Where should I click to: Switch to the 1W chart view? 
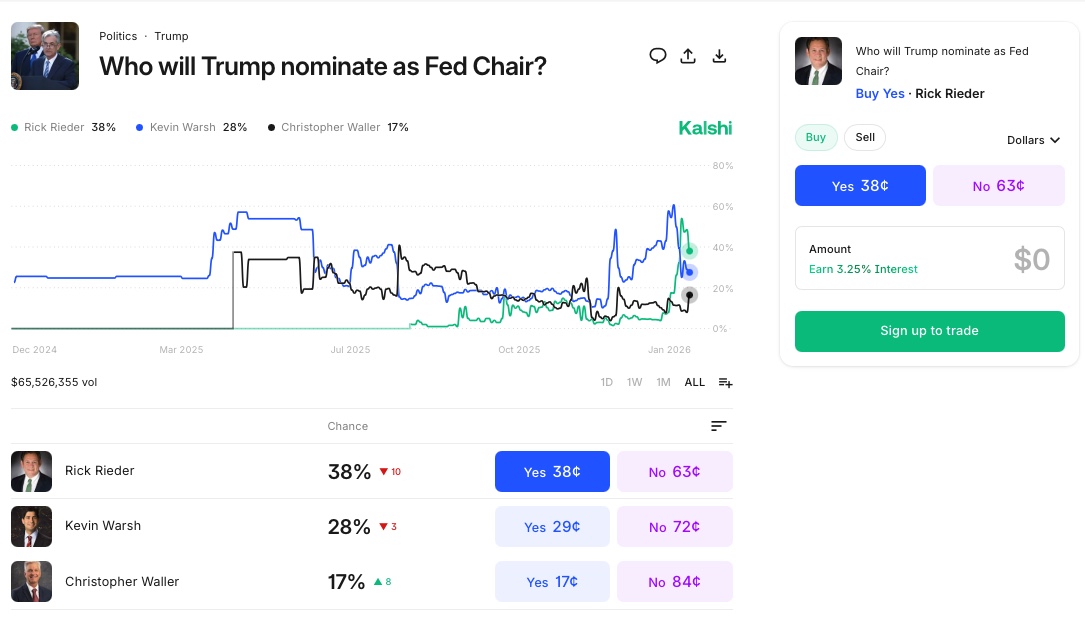click(x=634, y=382)
